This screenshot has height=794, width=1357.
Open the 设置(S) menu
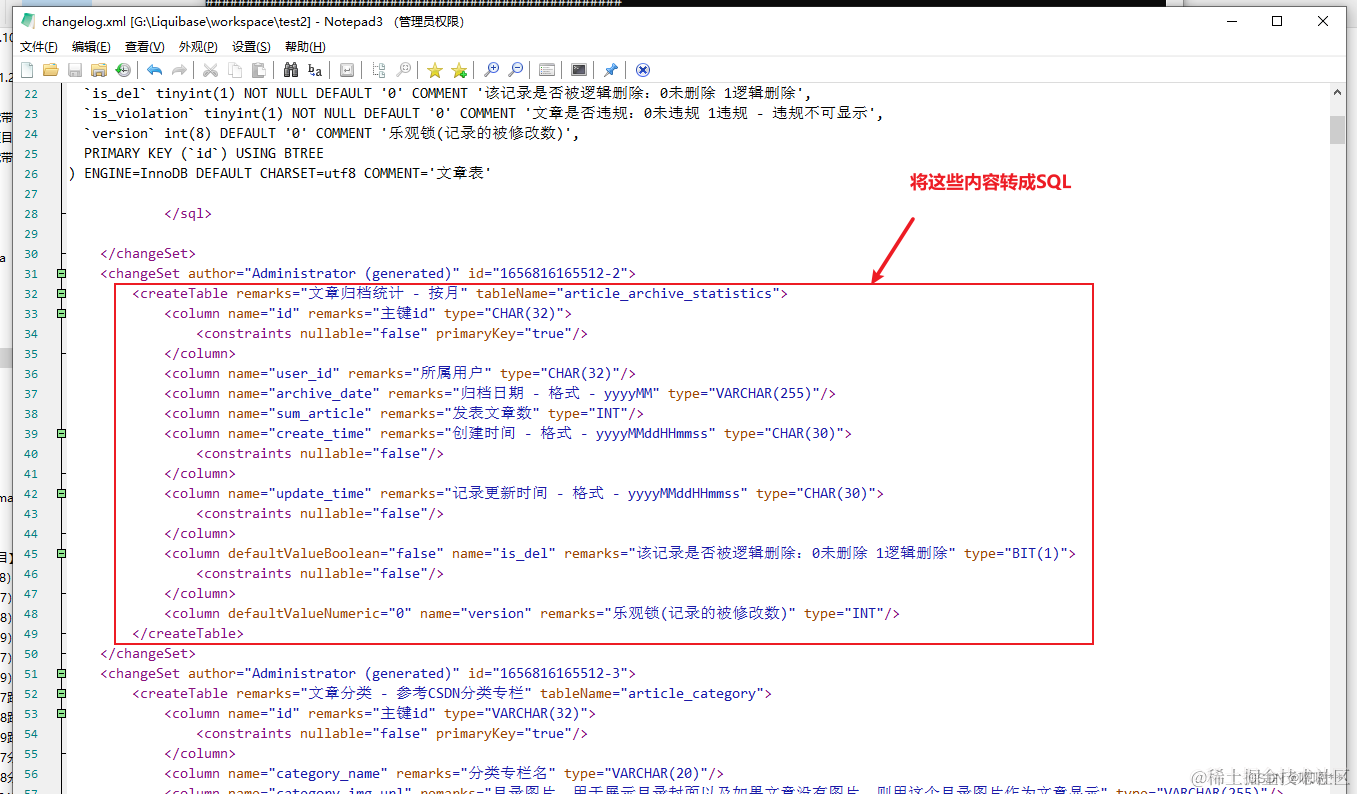pyautogui.click(x=251, y=46)
